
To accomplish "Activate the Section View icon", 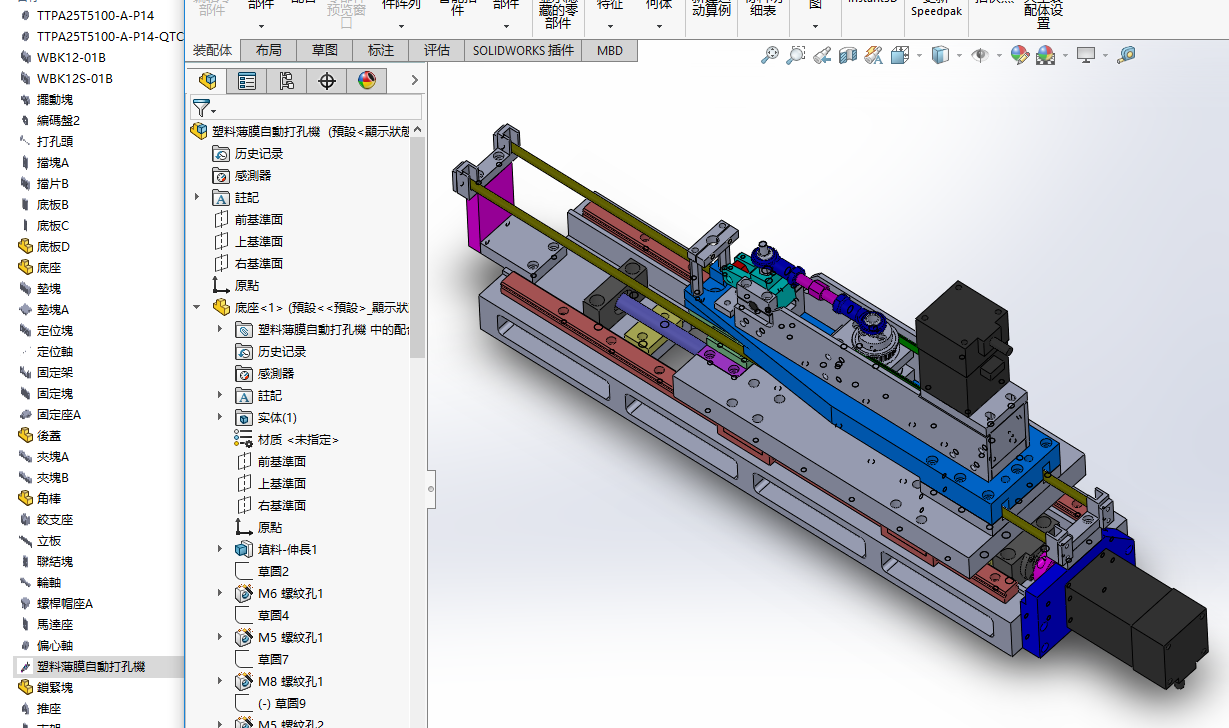I will [847, 55].
